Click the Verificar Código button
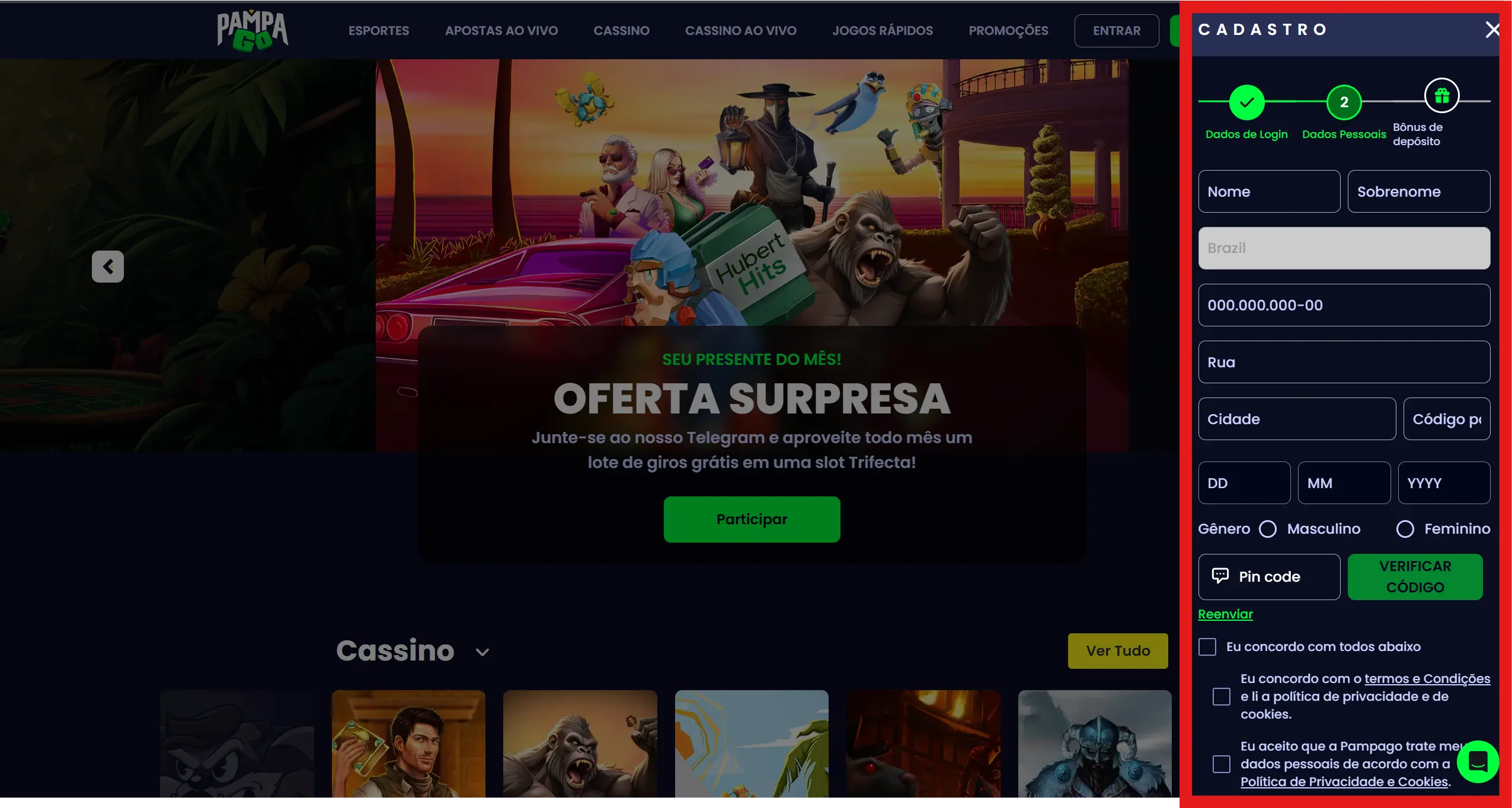This screenshot has height=808, width=1512. click(1415, 577)
